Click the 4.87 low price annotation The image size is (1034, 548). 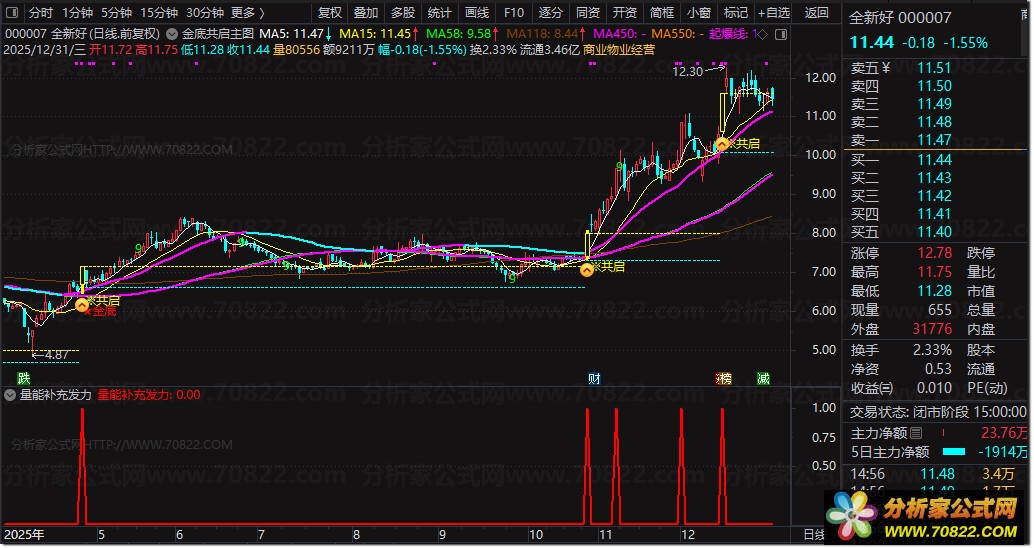[57, 355]
